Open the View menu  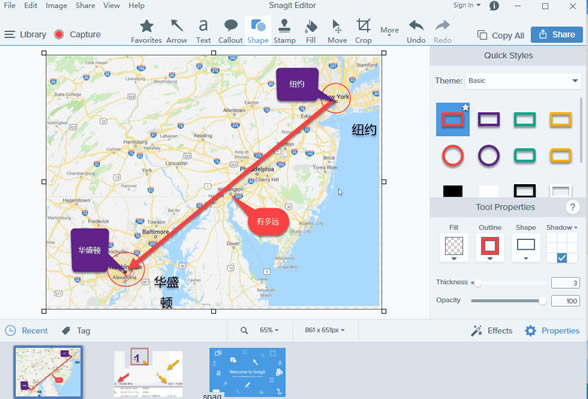111,5
